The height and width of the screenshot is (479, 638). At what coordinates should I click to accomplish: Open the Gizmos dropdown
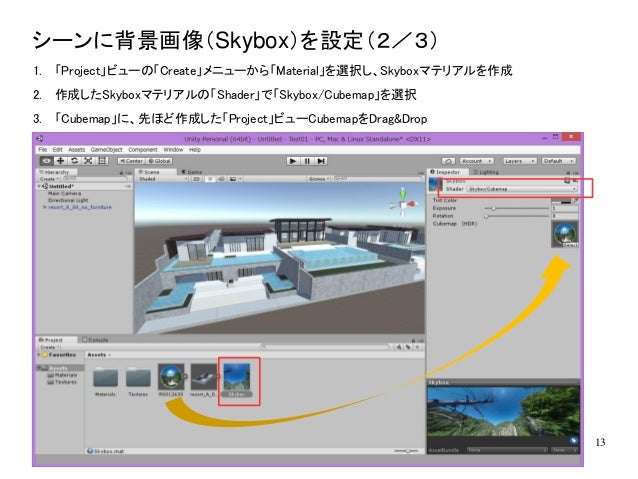(318, 179)
